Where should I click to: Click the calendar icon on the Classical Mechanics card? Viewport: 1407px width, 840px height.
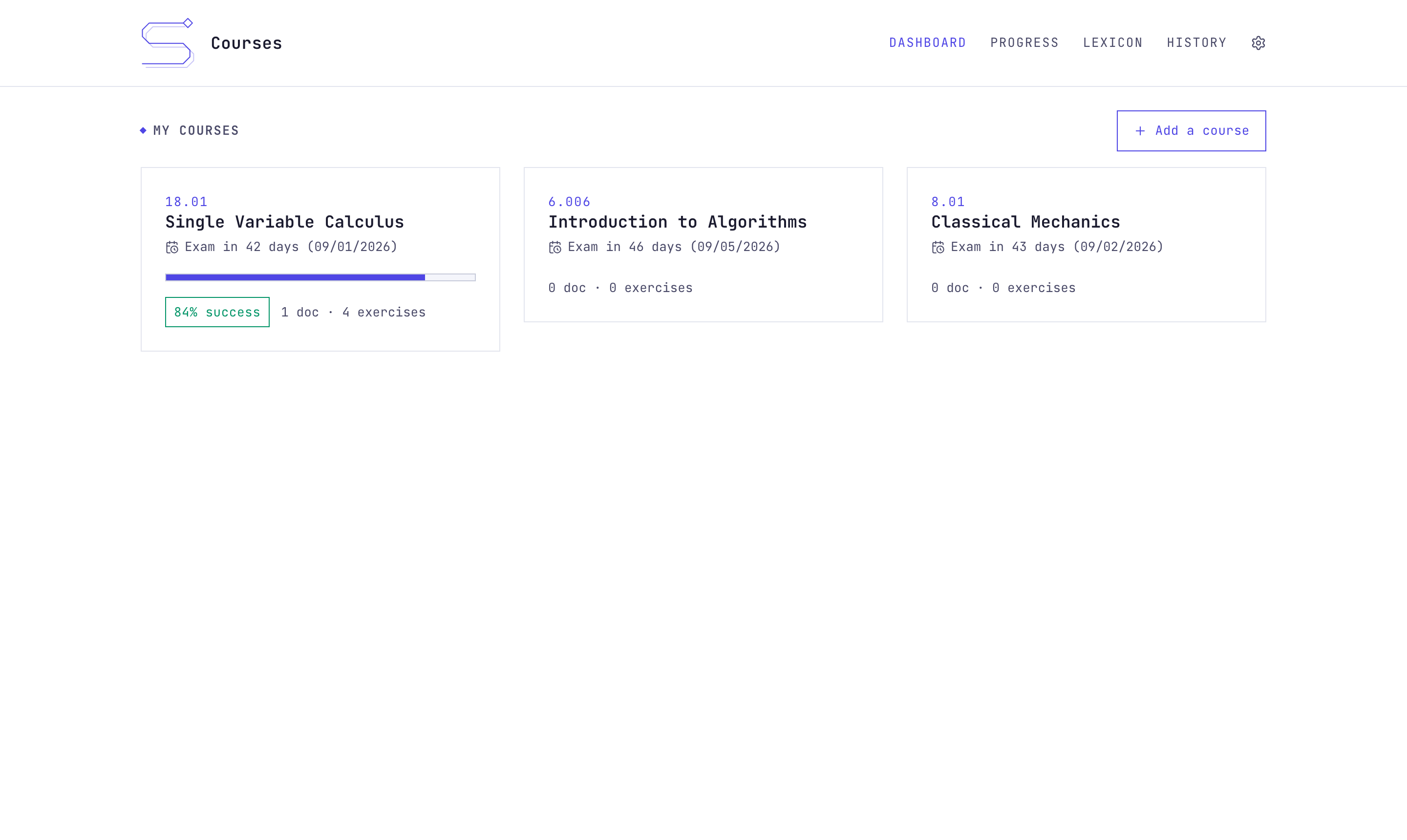938,247
